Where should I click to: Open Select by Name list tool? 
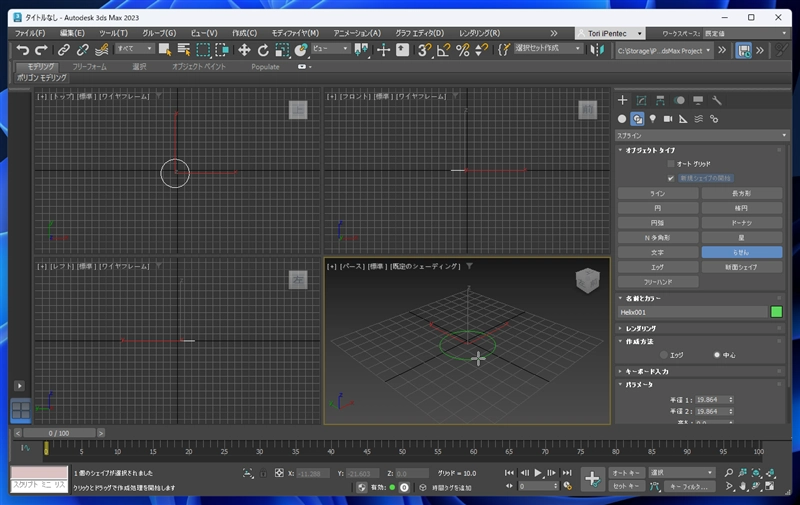(x=184, y=49)
